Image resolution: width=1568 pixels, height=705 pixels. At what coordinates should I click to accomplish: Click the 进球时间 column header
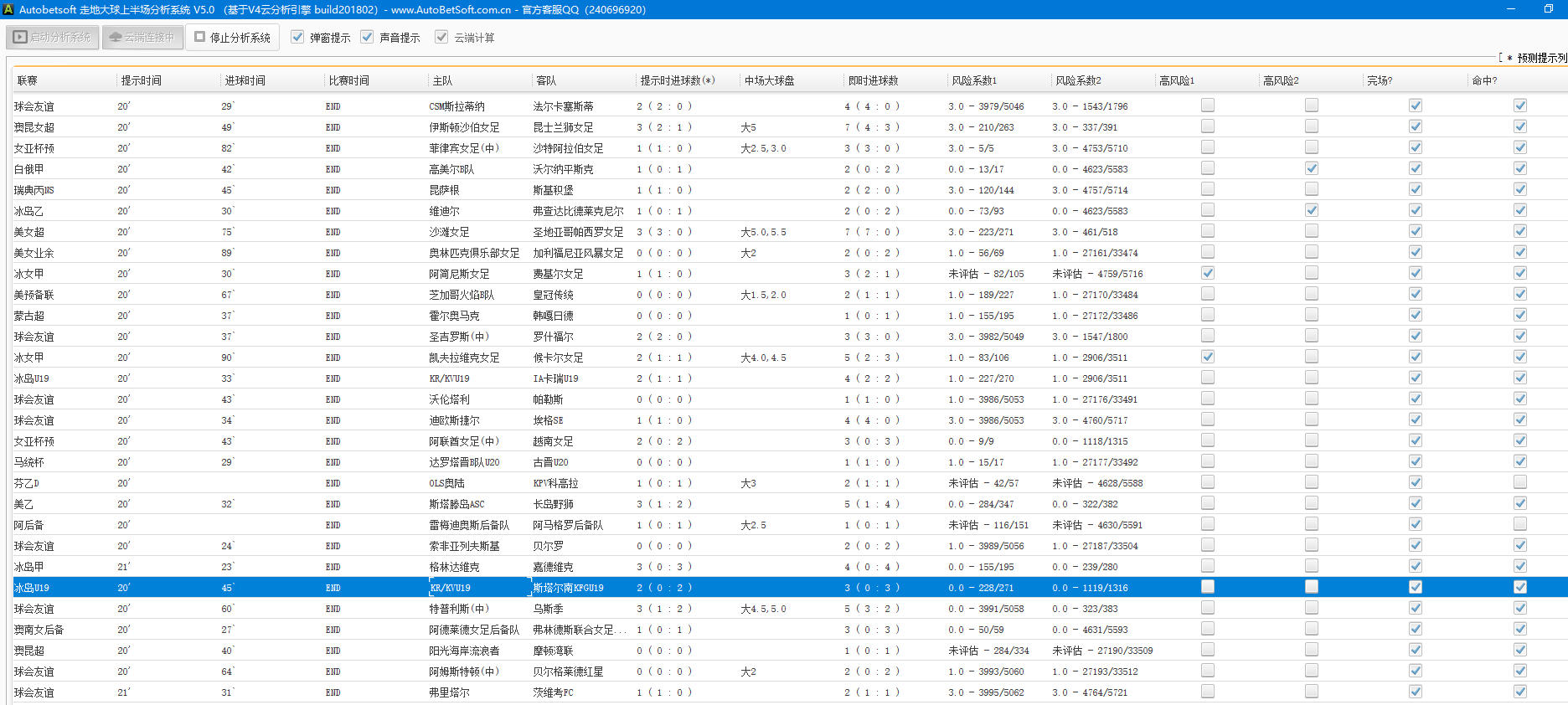click(245, 80)
